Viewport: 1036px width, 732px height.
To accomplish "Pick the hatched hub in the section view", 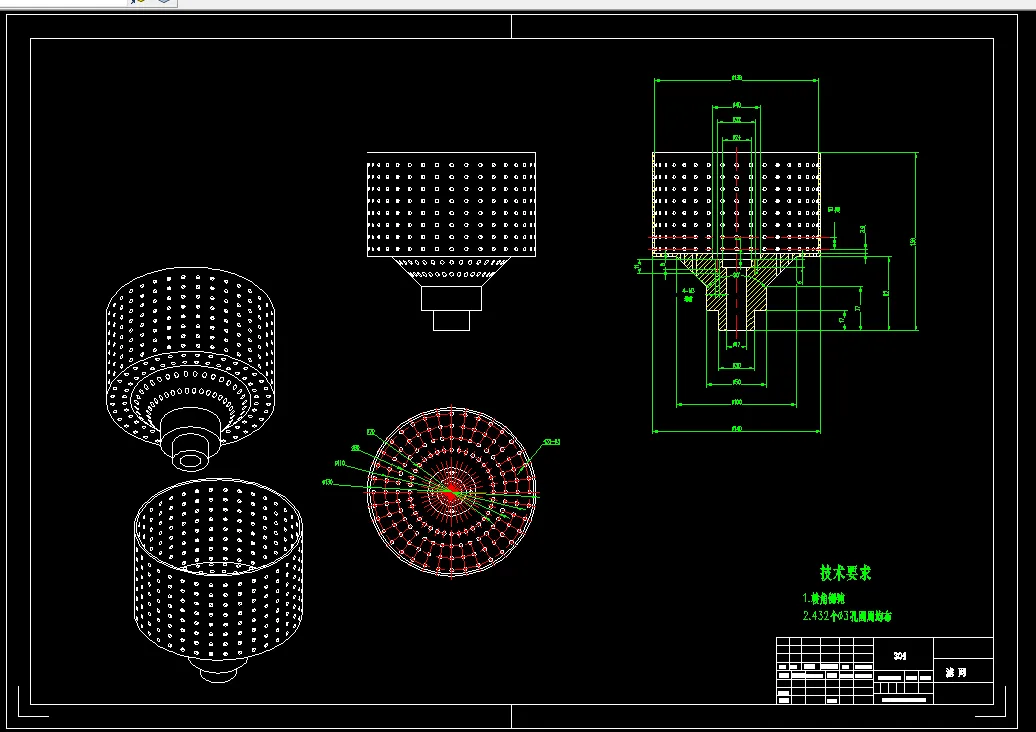I will pos(736,291).
